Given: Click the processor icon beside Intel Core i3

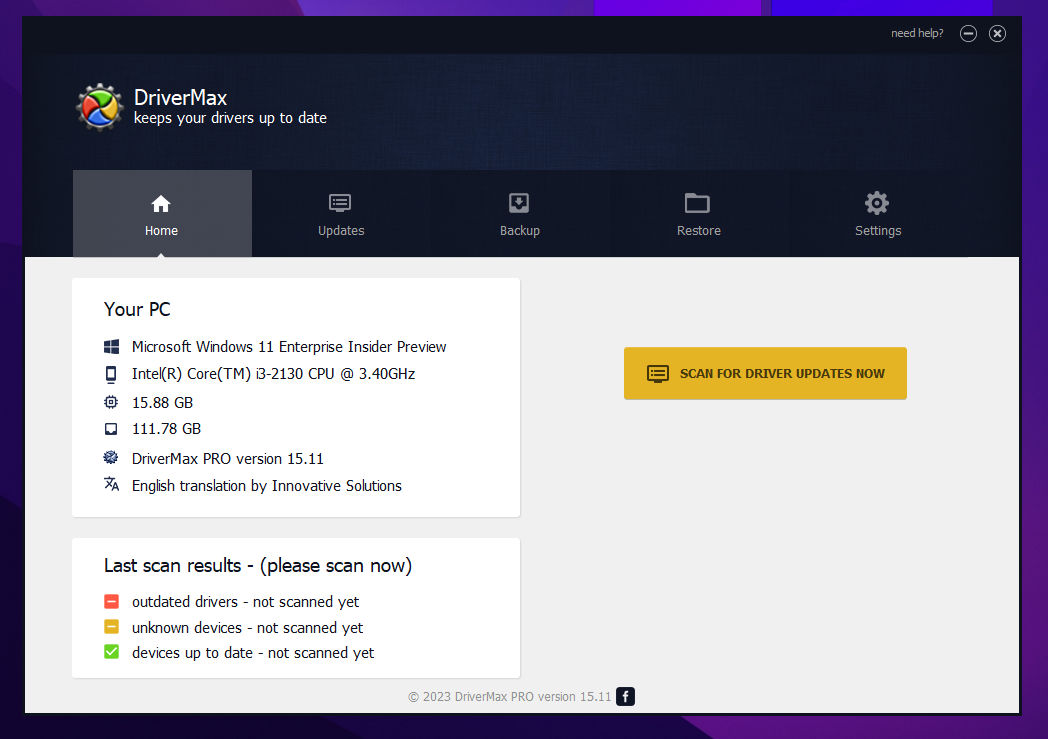Looking at the screenshot, I should point(111,374).
